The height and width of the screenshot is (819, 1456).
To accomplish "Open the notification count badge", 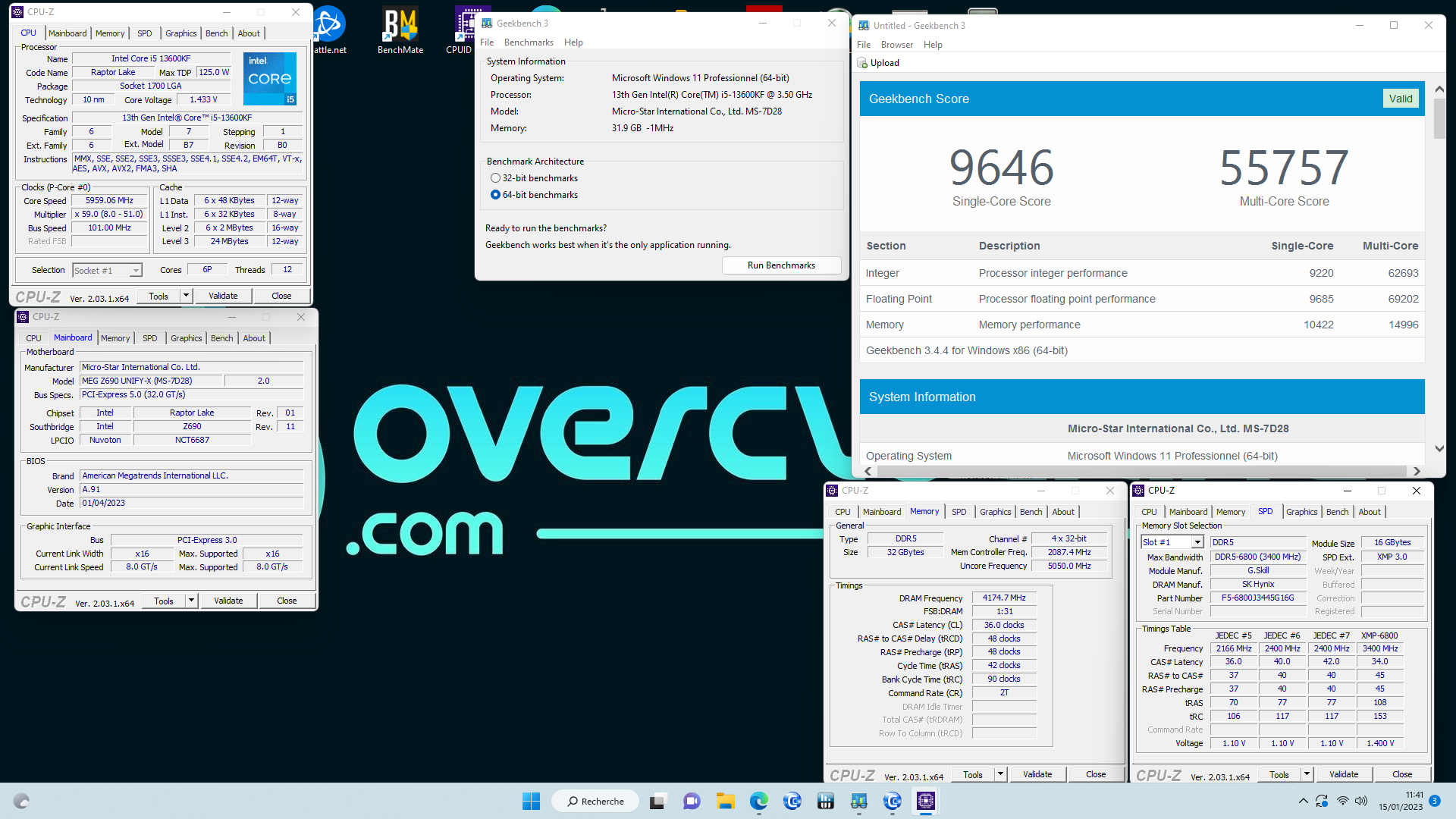I will pyautogui.click(x=1435, y=801).
